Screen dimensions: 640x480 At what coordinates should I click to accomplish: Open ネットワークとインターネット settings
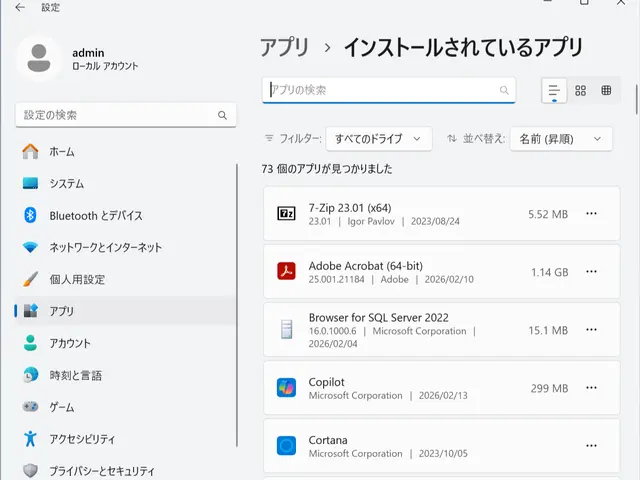click(126, 247)
